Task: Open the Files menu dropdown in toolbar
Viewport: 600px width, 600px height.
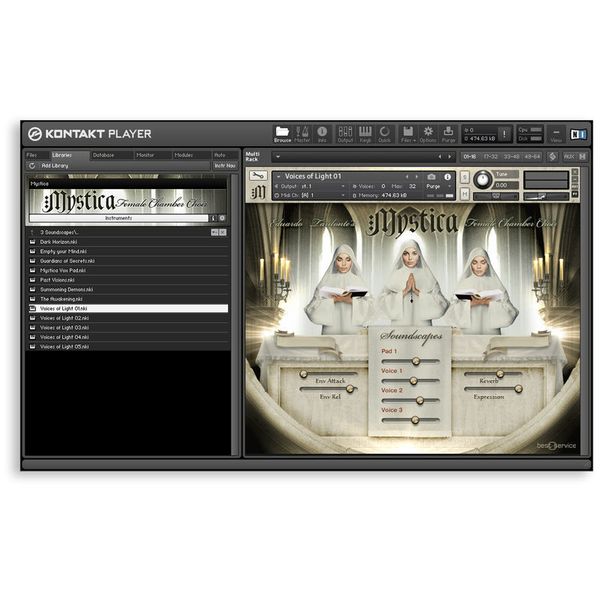Action: point(408,134)
